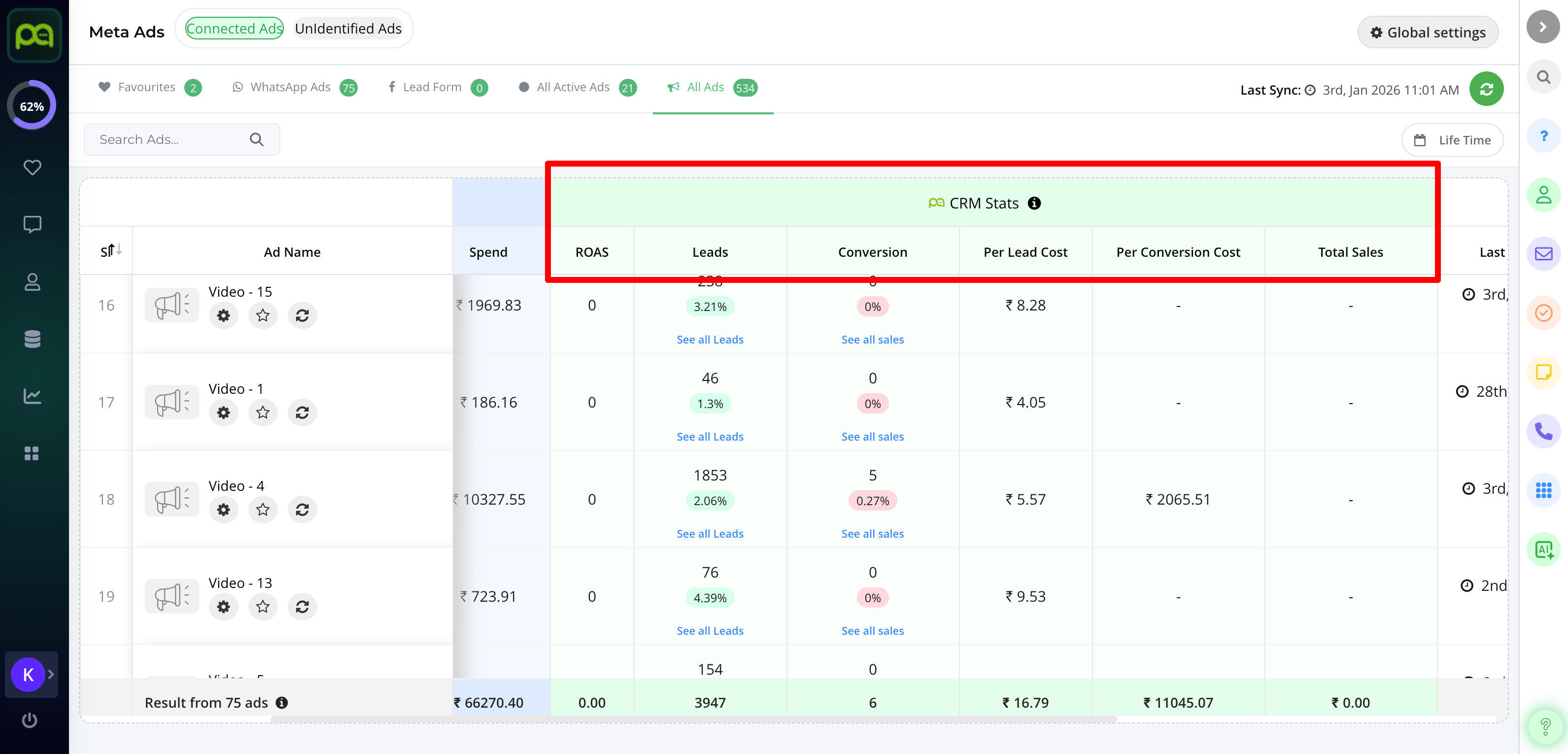Refresh the Video - 4 ad row
This screenshot has height=754, width=1568.
click(x=302, y=510)
